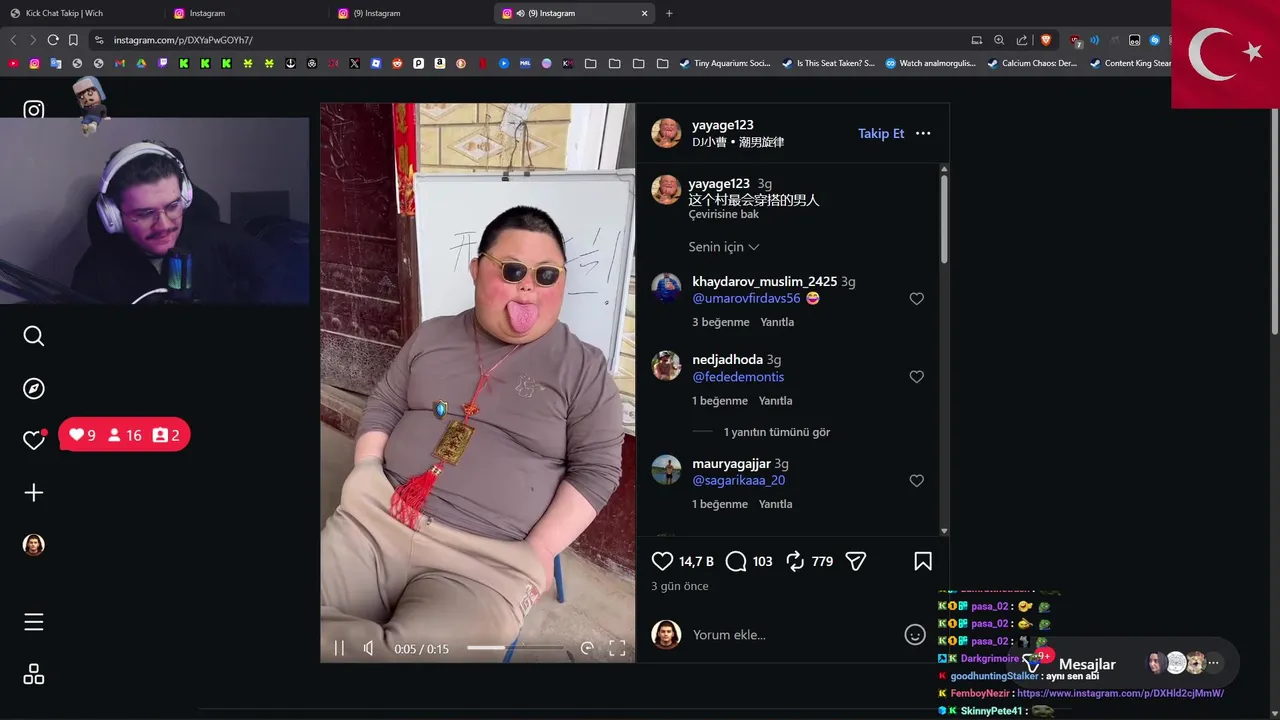
Task: Open 'Tiny Aquarium: Soci...' bookmark
Action: 725,63
